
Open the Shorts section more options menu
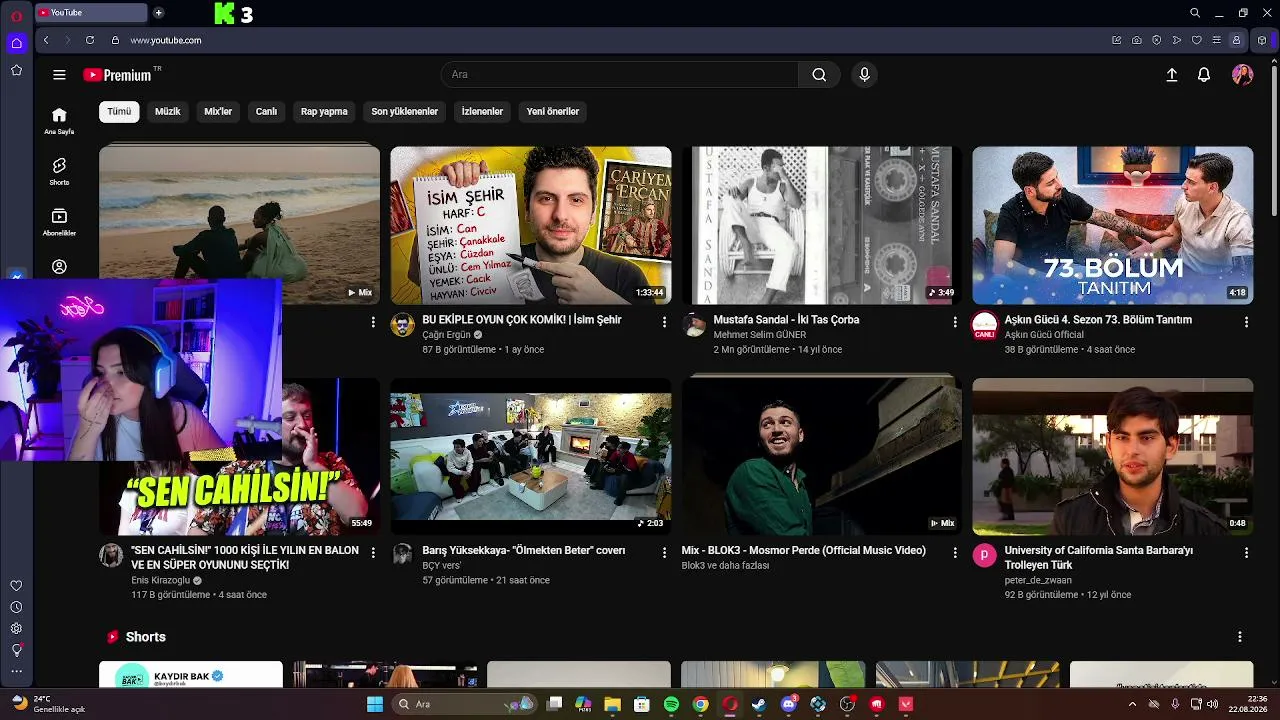tap(1240, 637)
